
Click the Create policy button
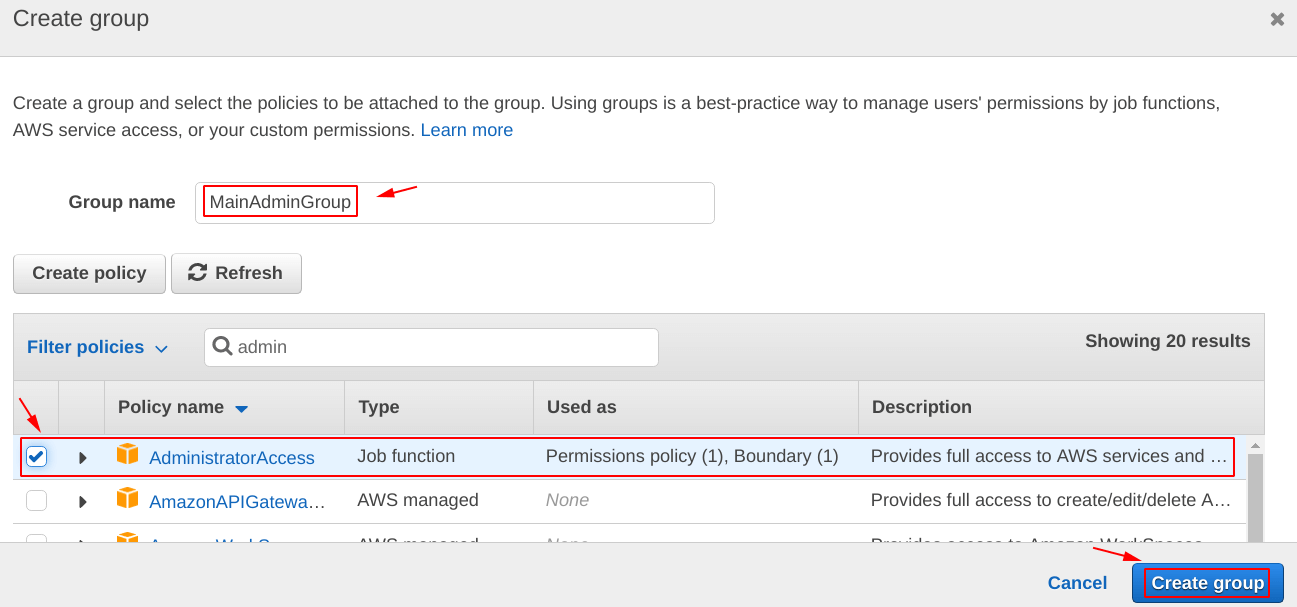tap(89, 273)
